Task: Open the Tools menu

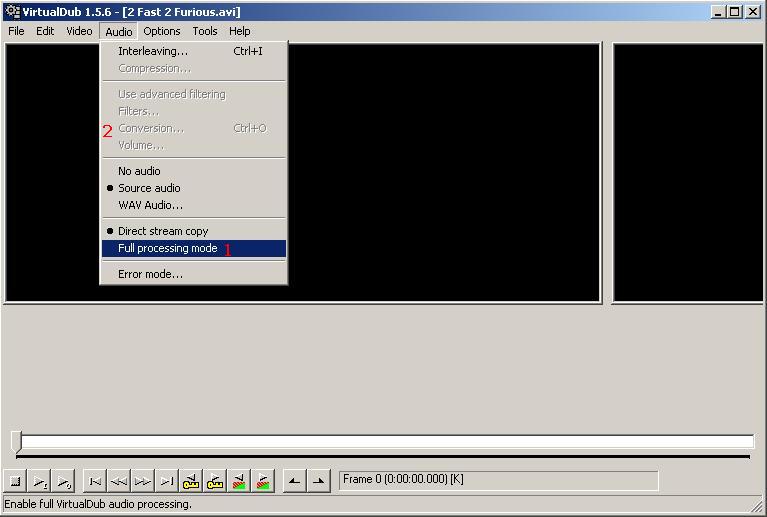Action: 205,31
